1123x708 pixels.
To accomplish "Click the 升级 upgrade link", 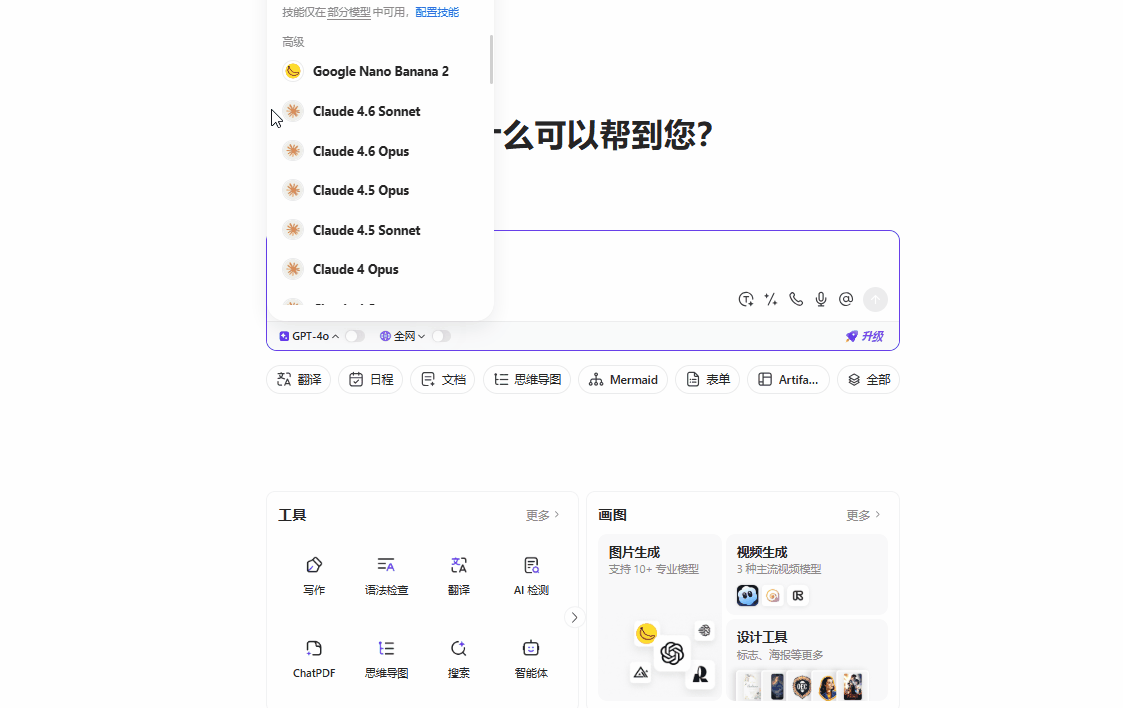I will pyautogui.click(x=864, y=336).
